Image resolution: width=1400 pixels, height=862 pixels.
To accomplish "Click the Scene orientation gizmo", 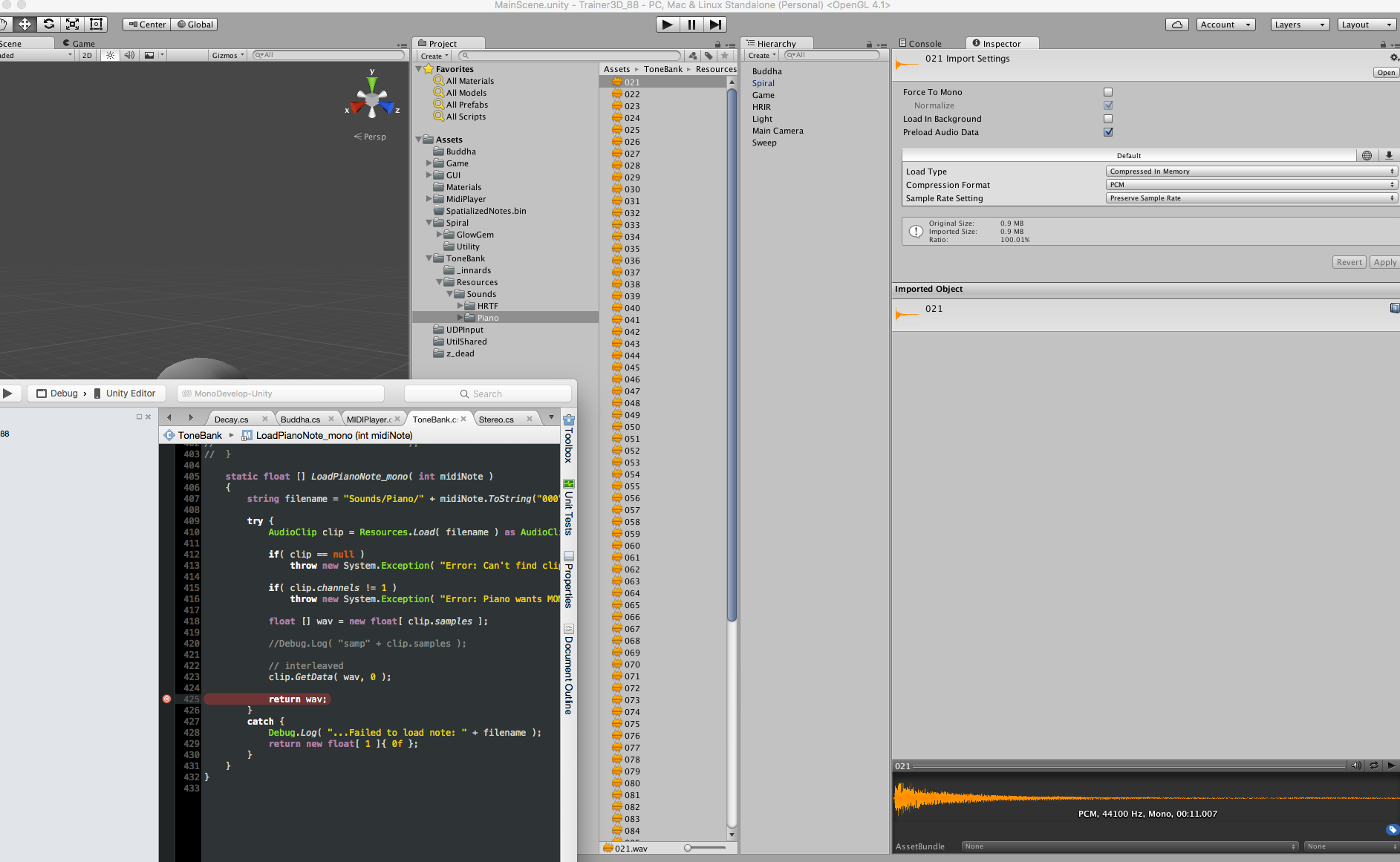I will pyautogui.click(x=372, y=99).
